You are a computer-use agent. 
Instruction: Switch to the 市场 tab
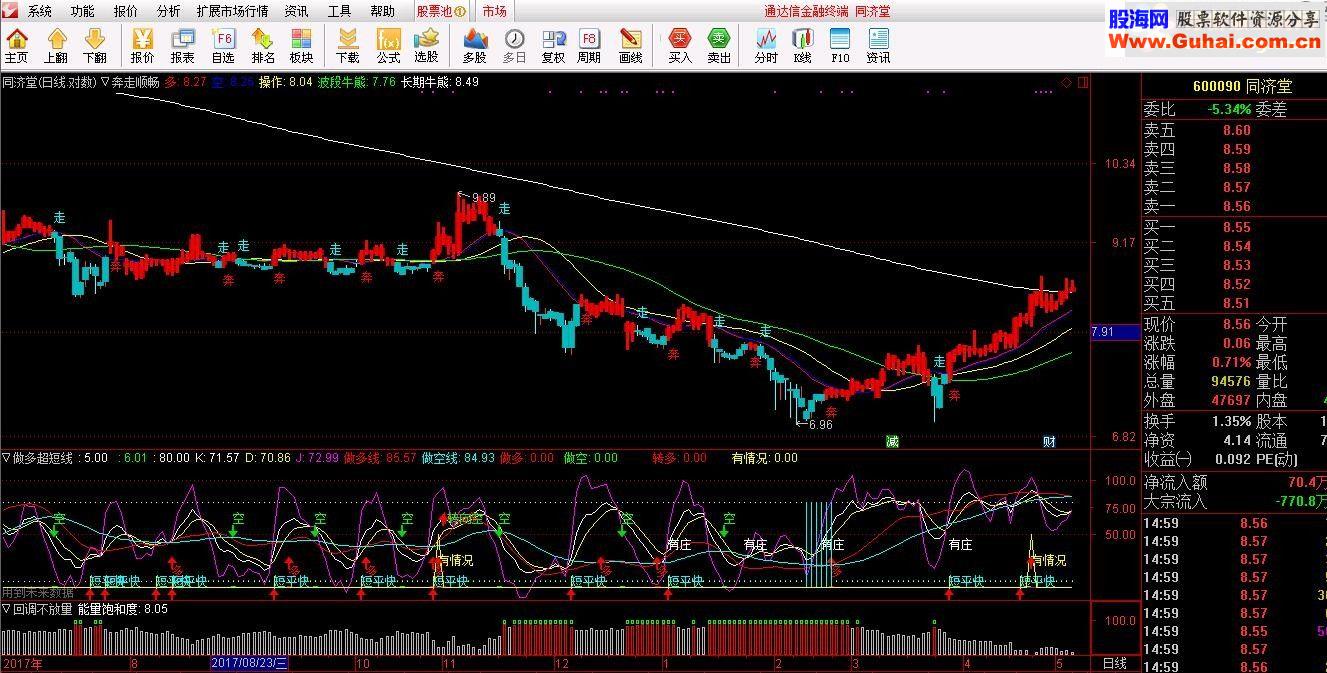(x=494, y=11)
